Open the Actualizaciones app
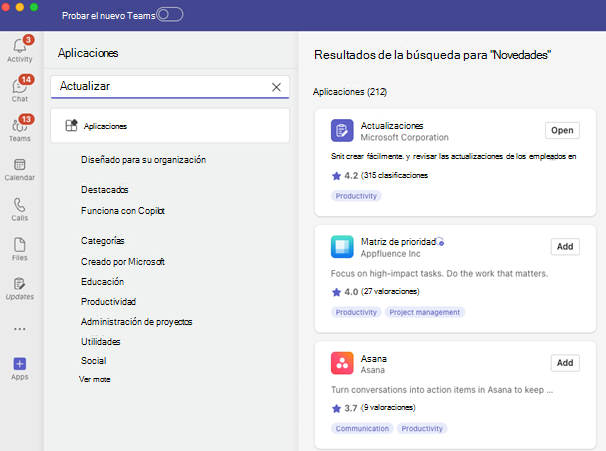The width and height of the screenshot is (606, 451). click(562, 130)
